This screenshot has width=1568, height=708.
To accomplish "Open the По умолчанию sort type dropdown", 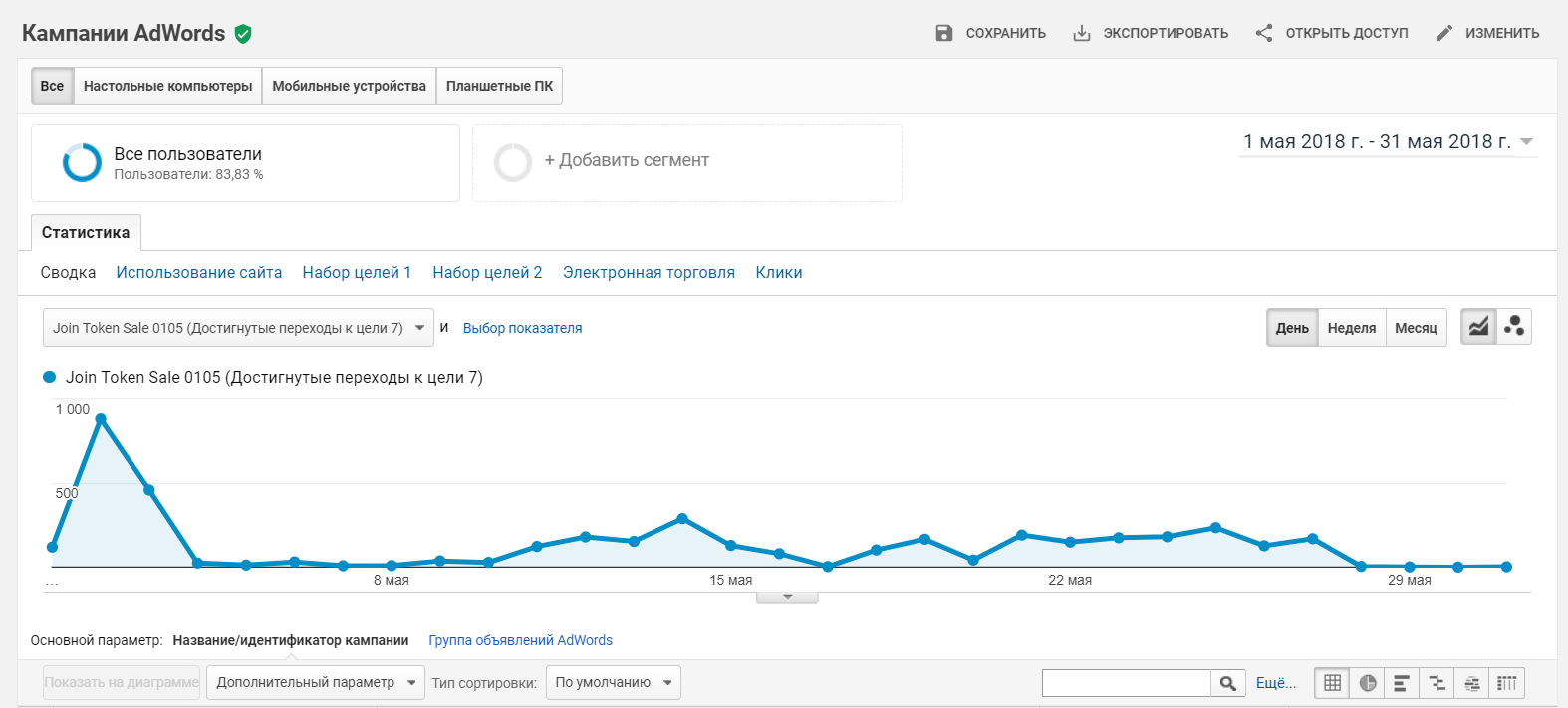I will (x=614, y=683).
